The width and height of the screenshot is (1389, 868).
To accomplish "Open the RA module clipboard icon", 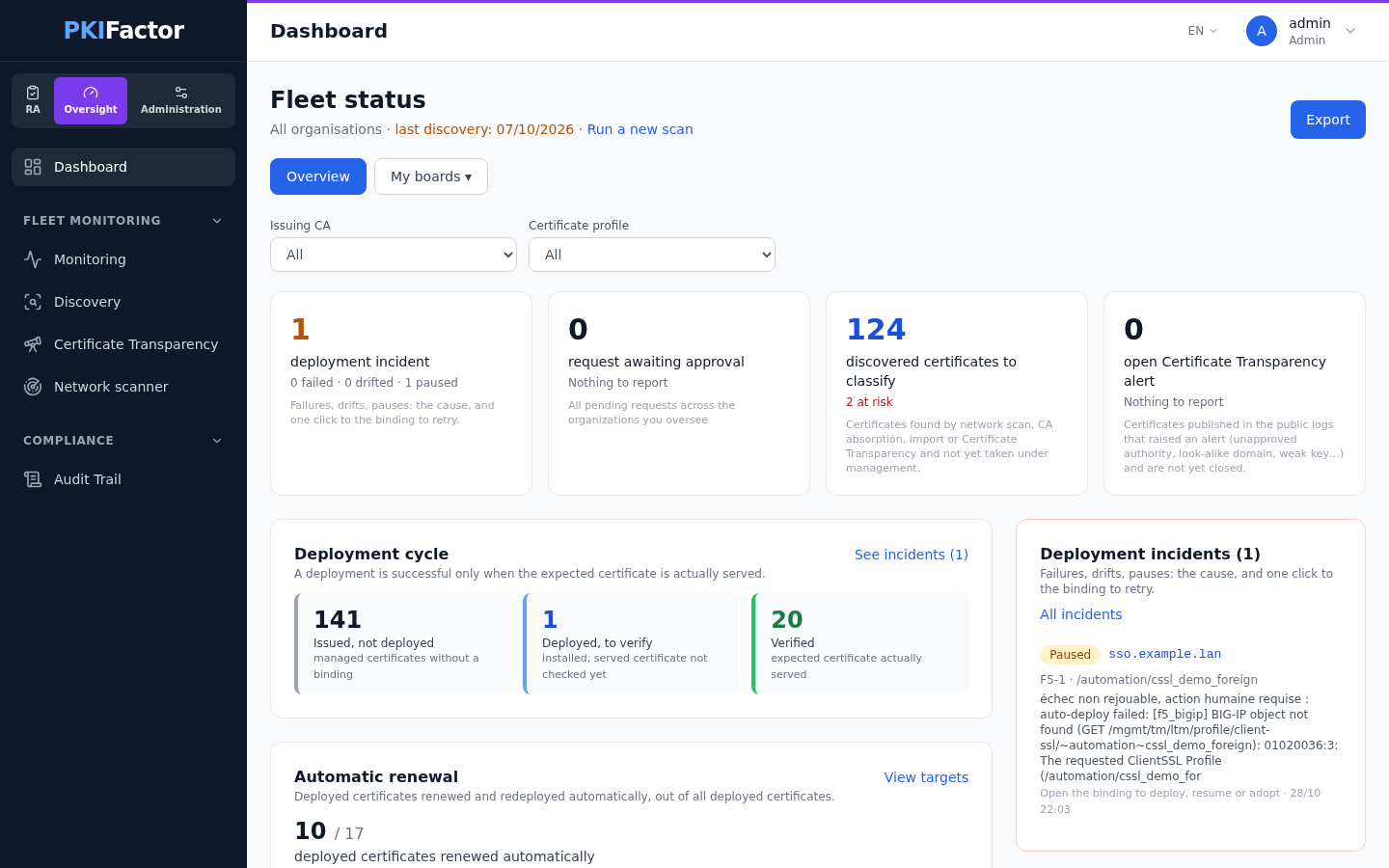I will [33, 93].
